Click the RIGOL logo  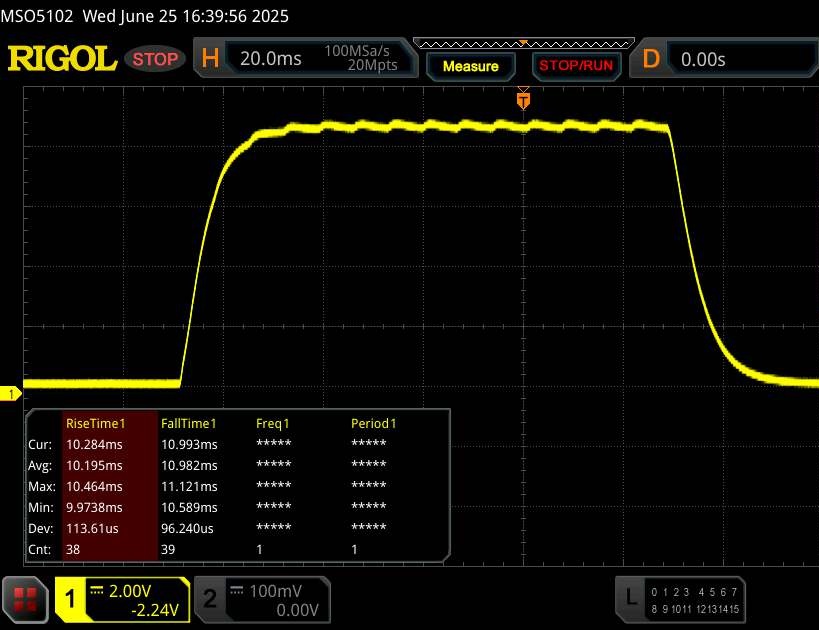point(62,58)
